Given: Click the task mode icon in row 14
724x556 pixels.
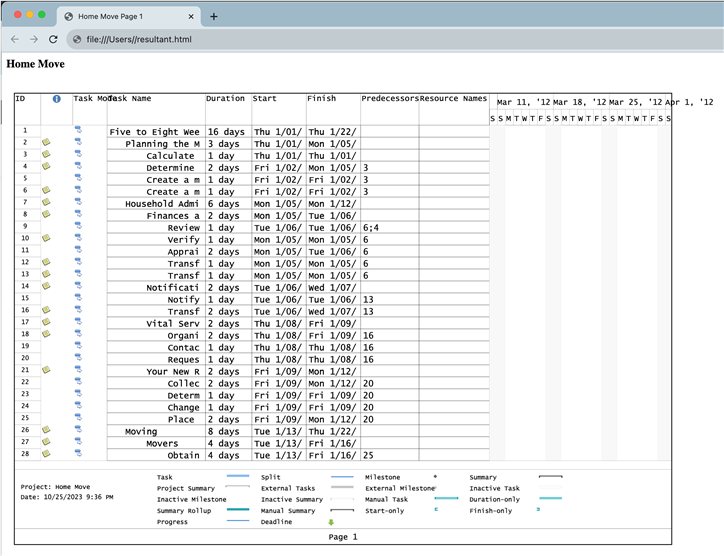Looking at the screenshot, I should point(78,287).
